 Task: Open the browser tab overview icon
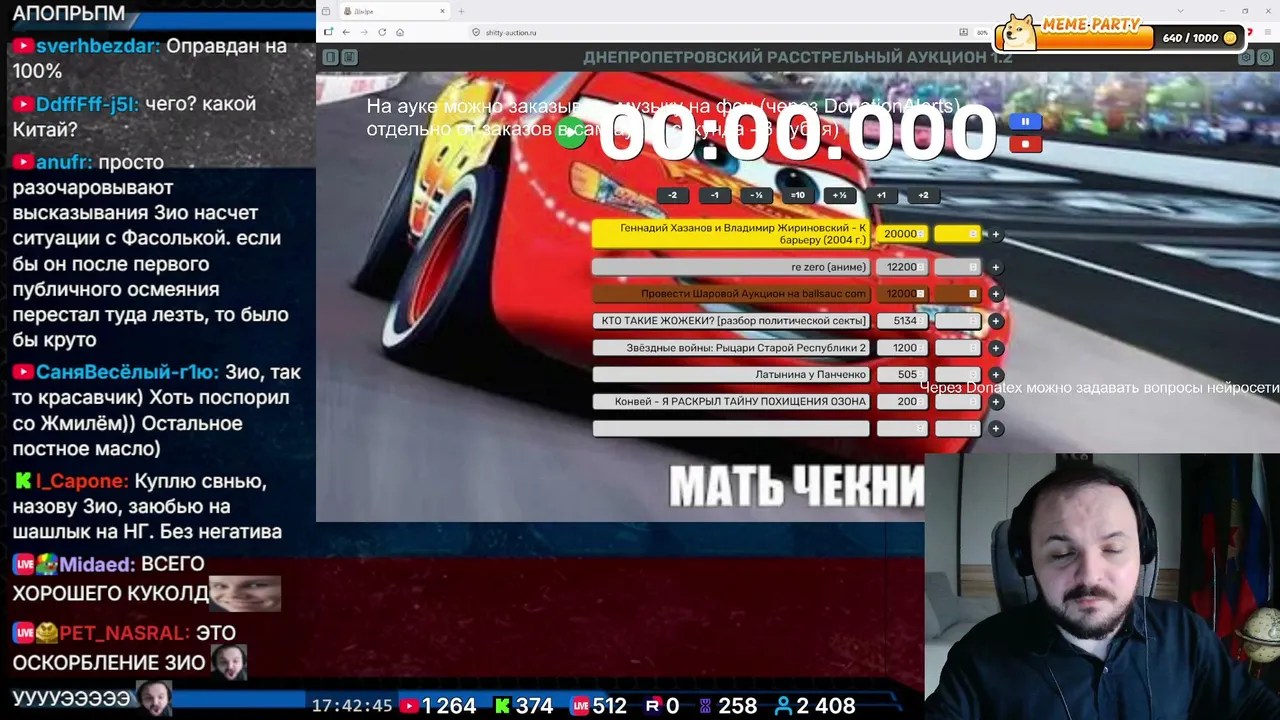326,11
